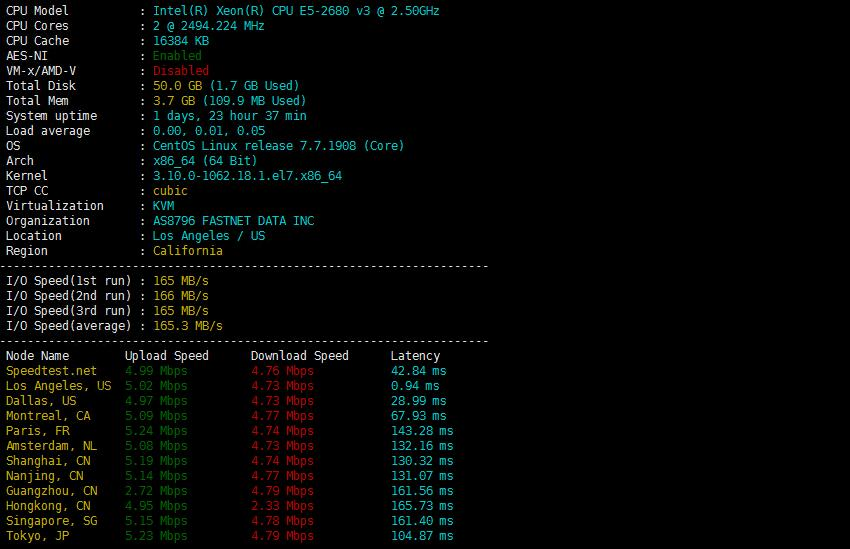Viewport: 850px width, 549px height.
Task: Click the Guangzhou upload speed "2.72 Mbps"
Action: (156, 491)
